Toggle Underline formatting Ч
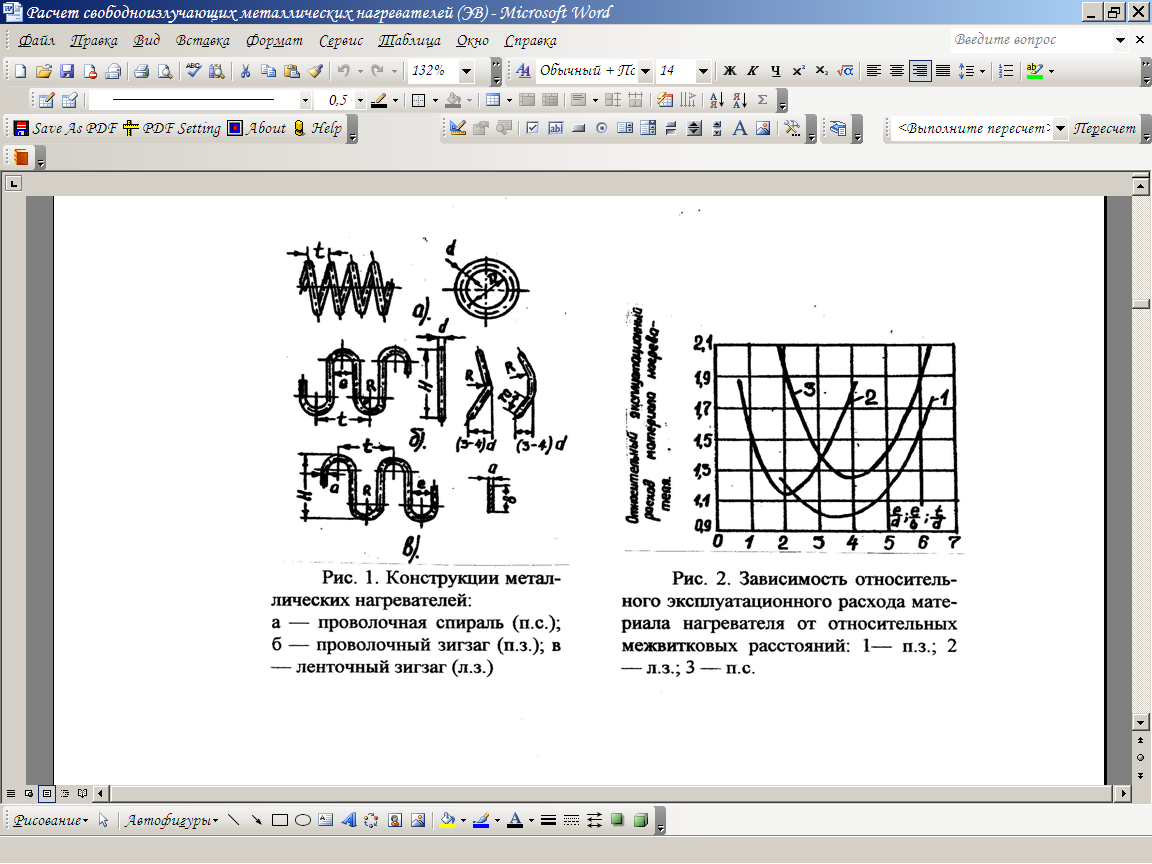1152x864 pixels. click(x=776, y=71)
